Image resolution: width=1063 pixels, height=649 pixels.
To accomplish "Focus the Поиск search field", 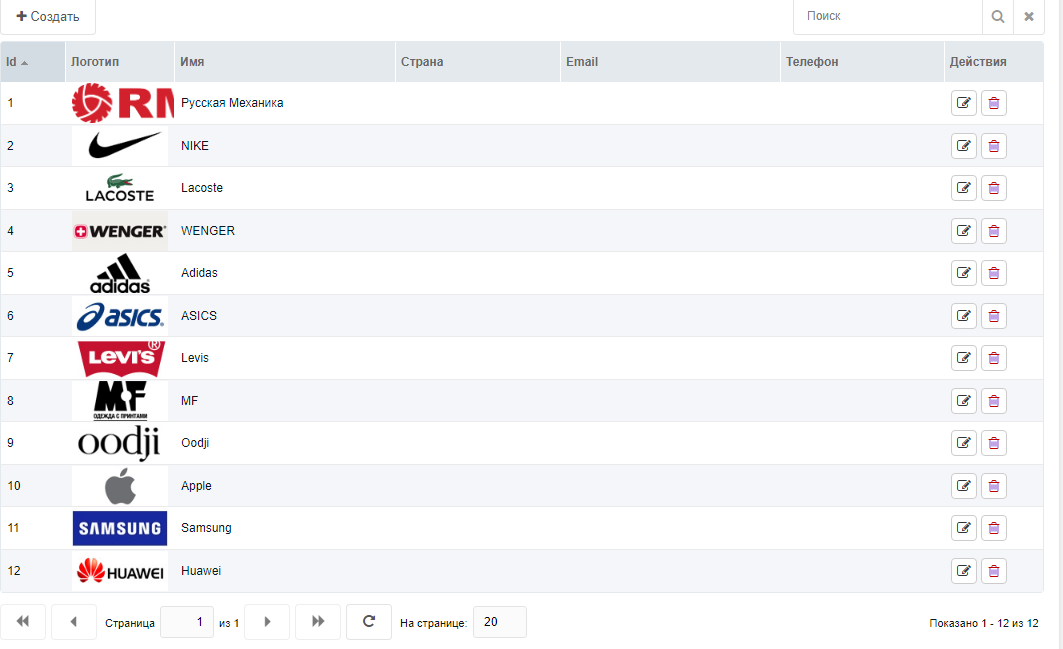I will point(888,16).
